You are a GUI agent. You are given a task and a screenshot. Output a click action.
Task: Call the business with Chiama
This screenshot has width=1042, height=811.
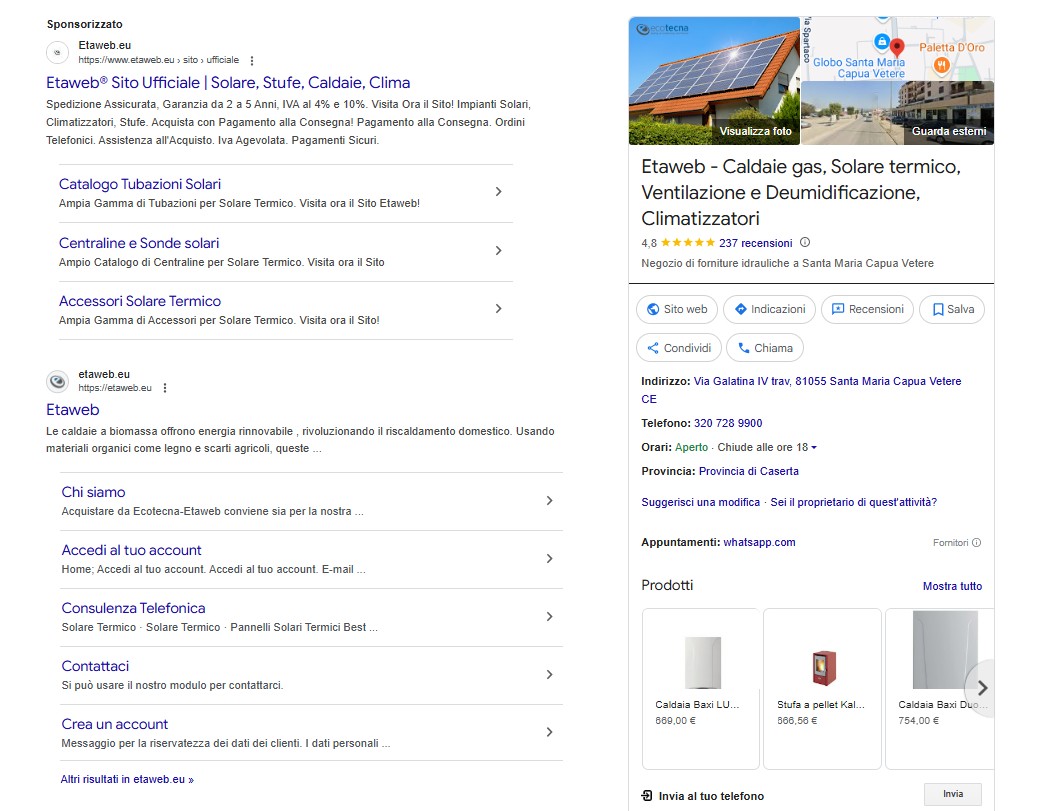click(x=765, y=348)
